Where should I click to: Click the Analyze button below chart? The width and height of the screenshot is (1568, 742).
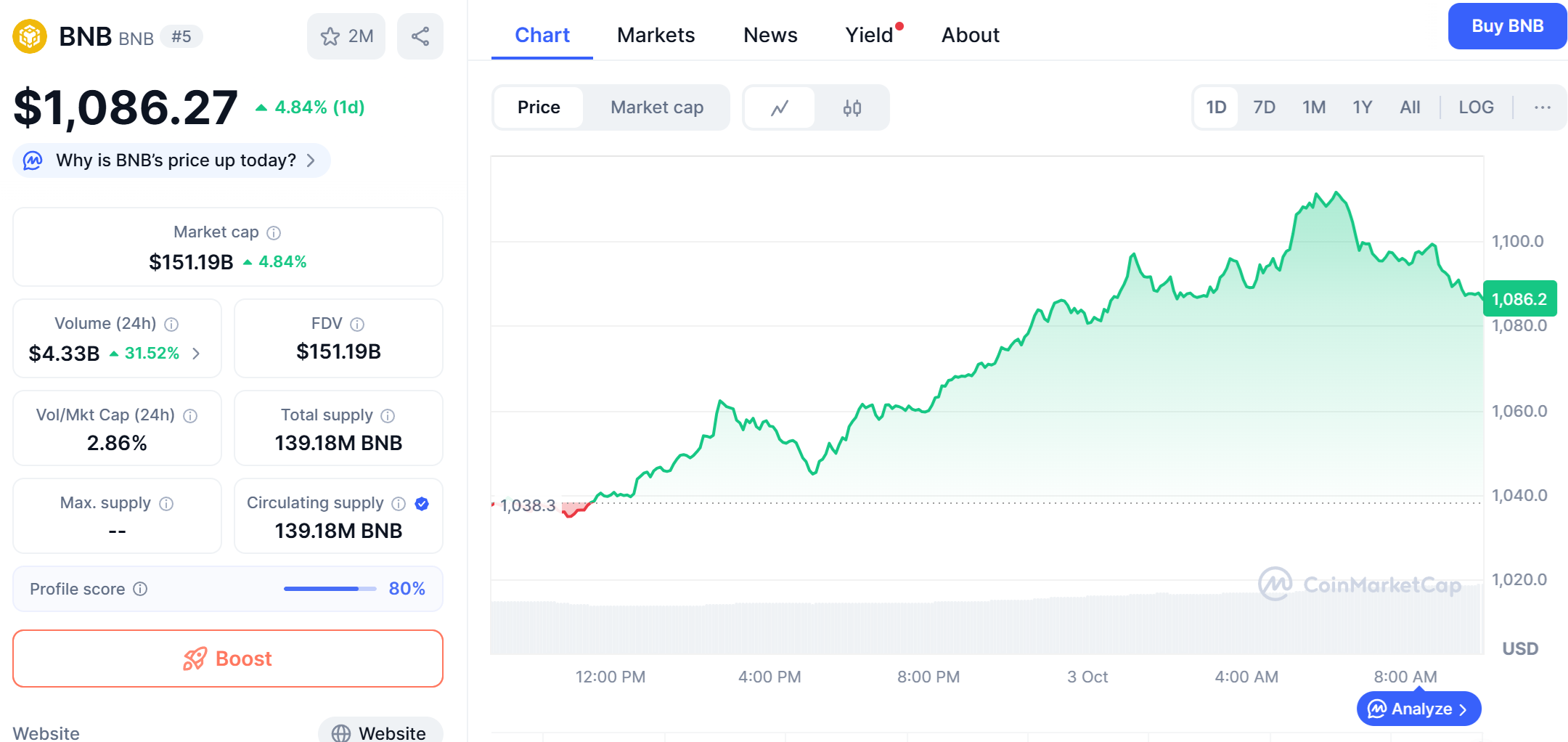(x=1418, y=709)
